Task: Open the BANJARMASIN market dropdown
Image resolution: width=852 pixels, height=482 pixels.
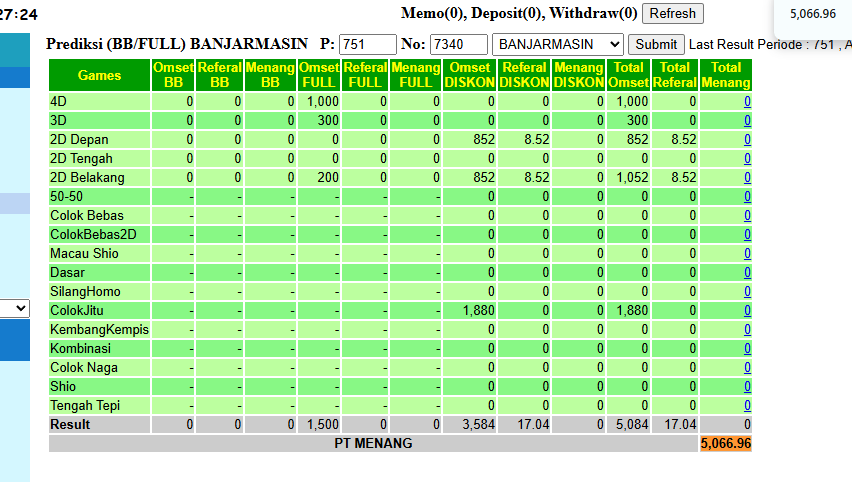Action: [557, 45]
